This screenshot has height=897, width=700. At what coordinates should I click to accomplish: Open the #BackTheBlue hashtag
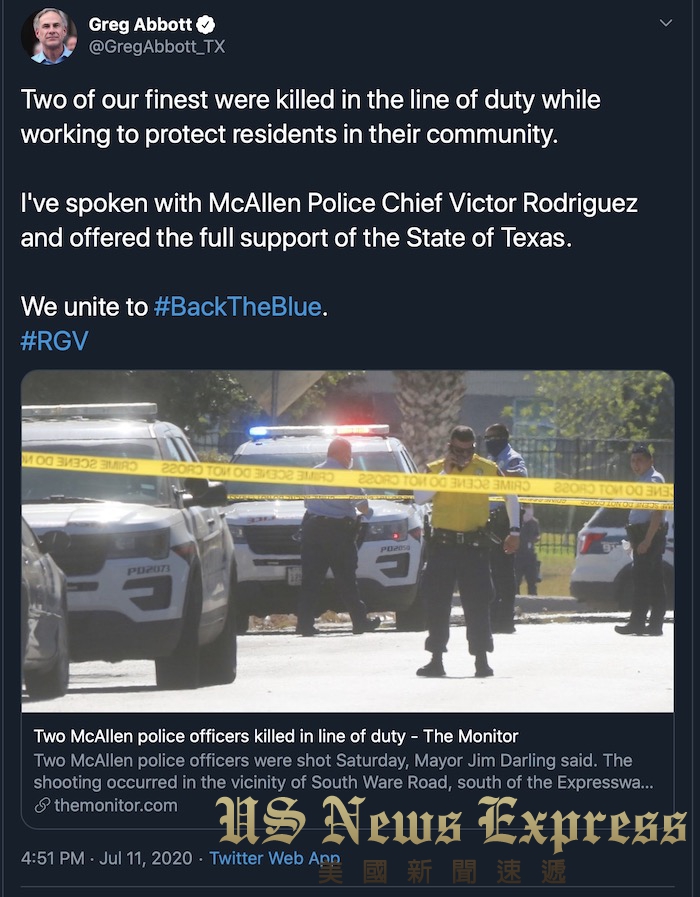pyautogui.click(x=238, y=307)
